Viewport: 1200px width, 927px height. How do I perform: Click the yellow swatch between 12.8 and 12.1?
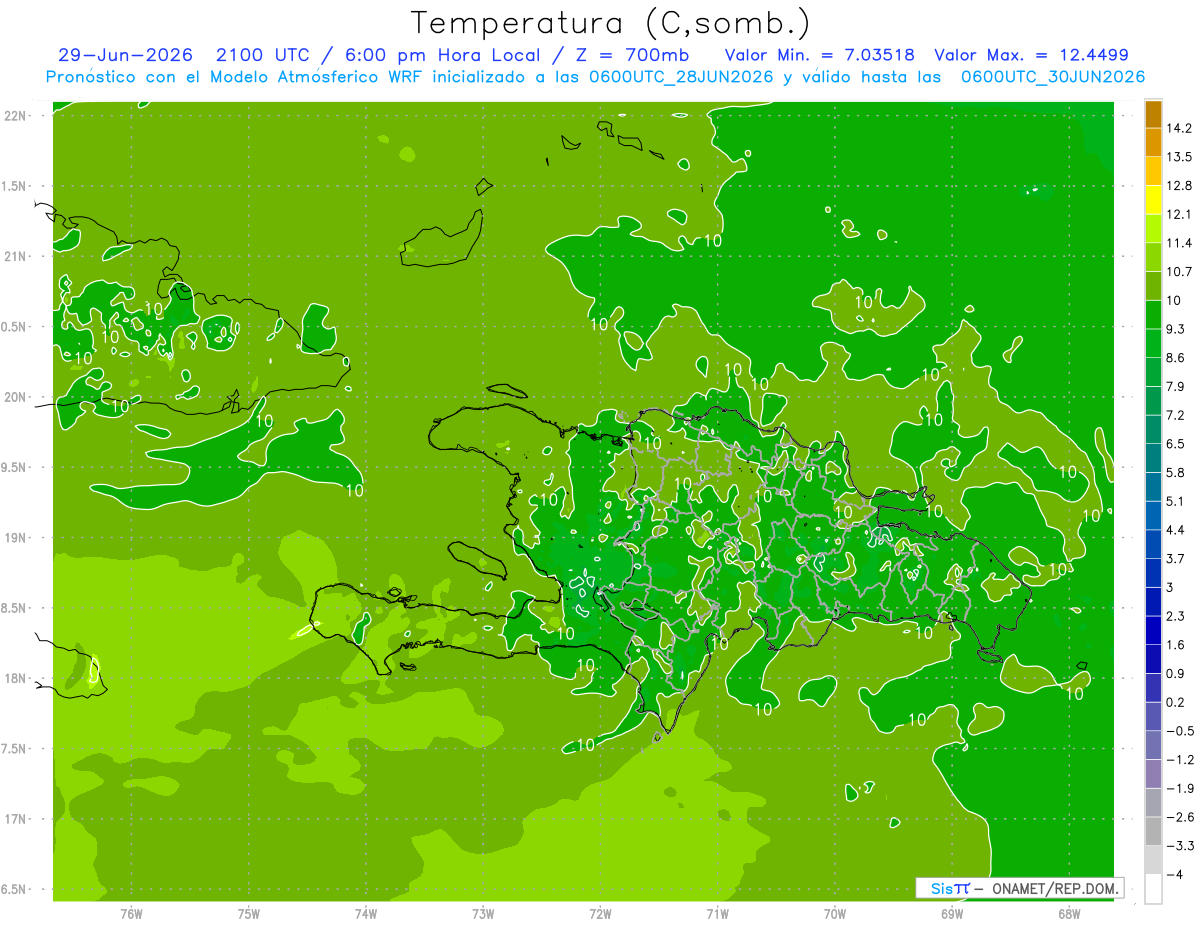(x=1153, y=200)
